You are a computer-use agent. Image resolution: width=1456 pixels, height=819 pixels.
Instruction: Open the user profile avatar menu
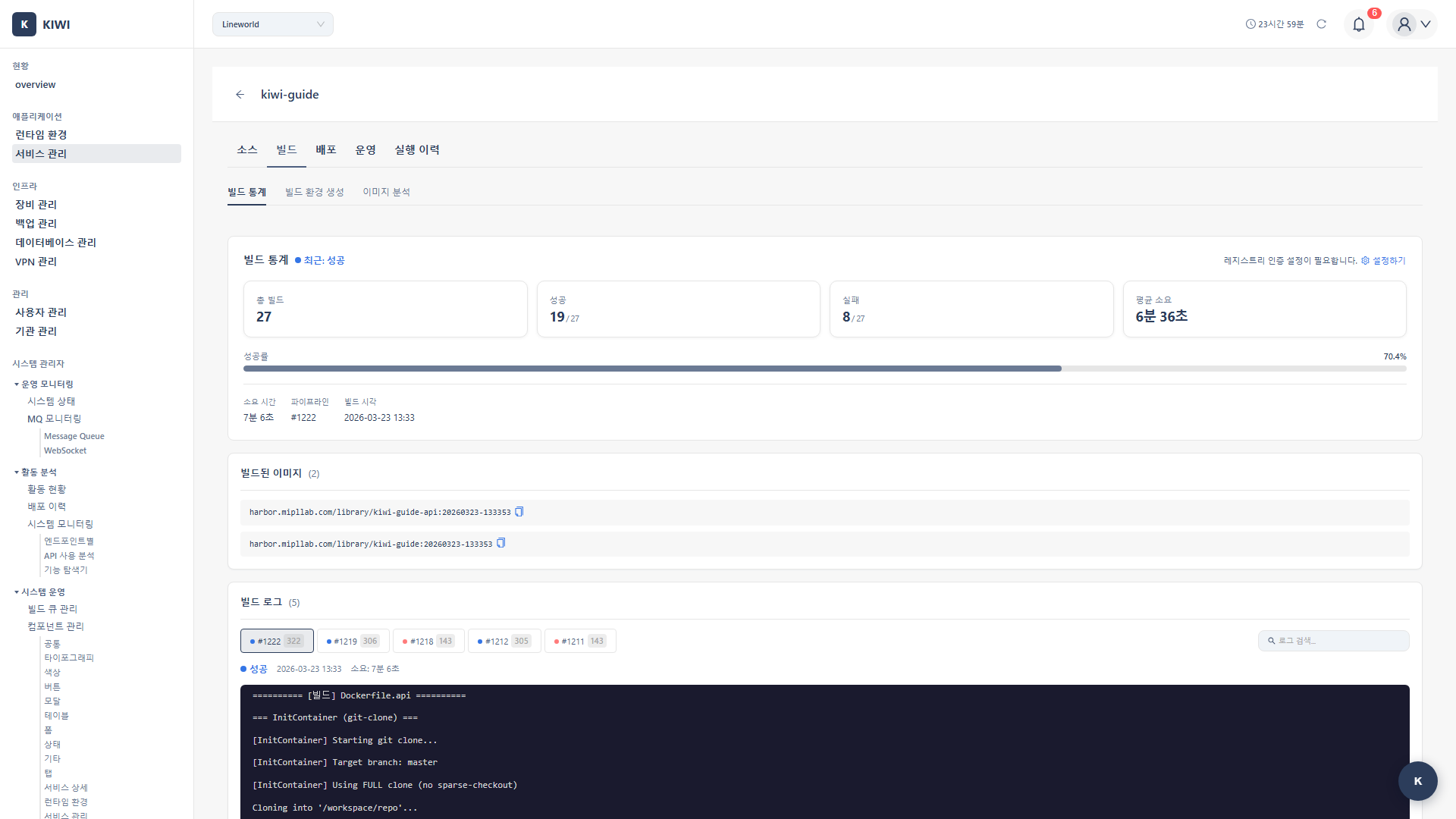click(x=1404, y=24)
